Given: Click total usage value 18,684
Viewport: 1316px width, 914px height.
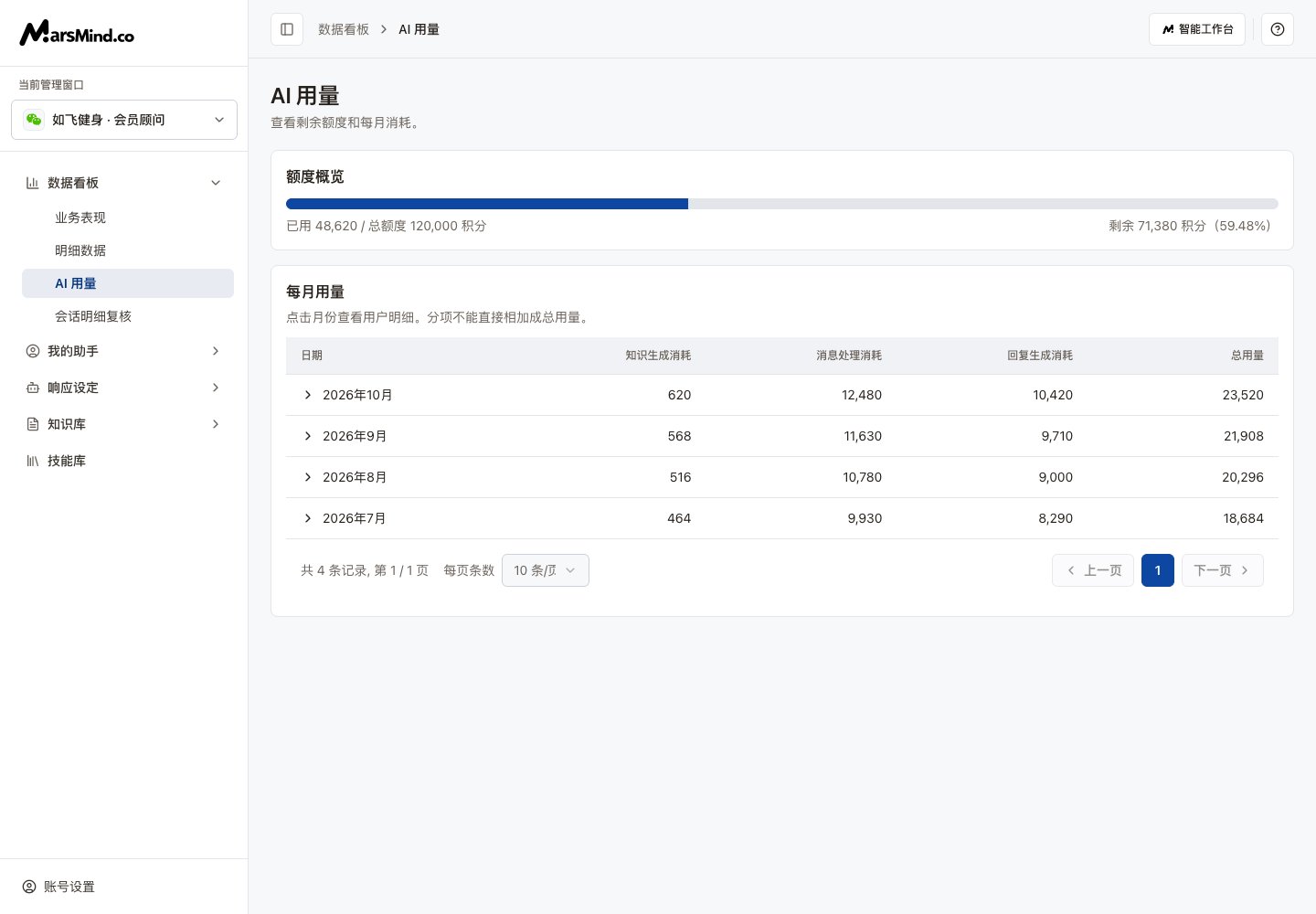Looking at the screenshot, I should pyautogui.click(x=1244, y=518).
